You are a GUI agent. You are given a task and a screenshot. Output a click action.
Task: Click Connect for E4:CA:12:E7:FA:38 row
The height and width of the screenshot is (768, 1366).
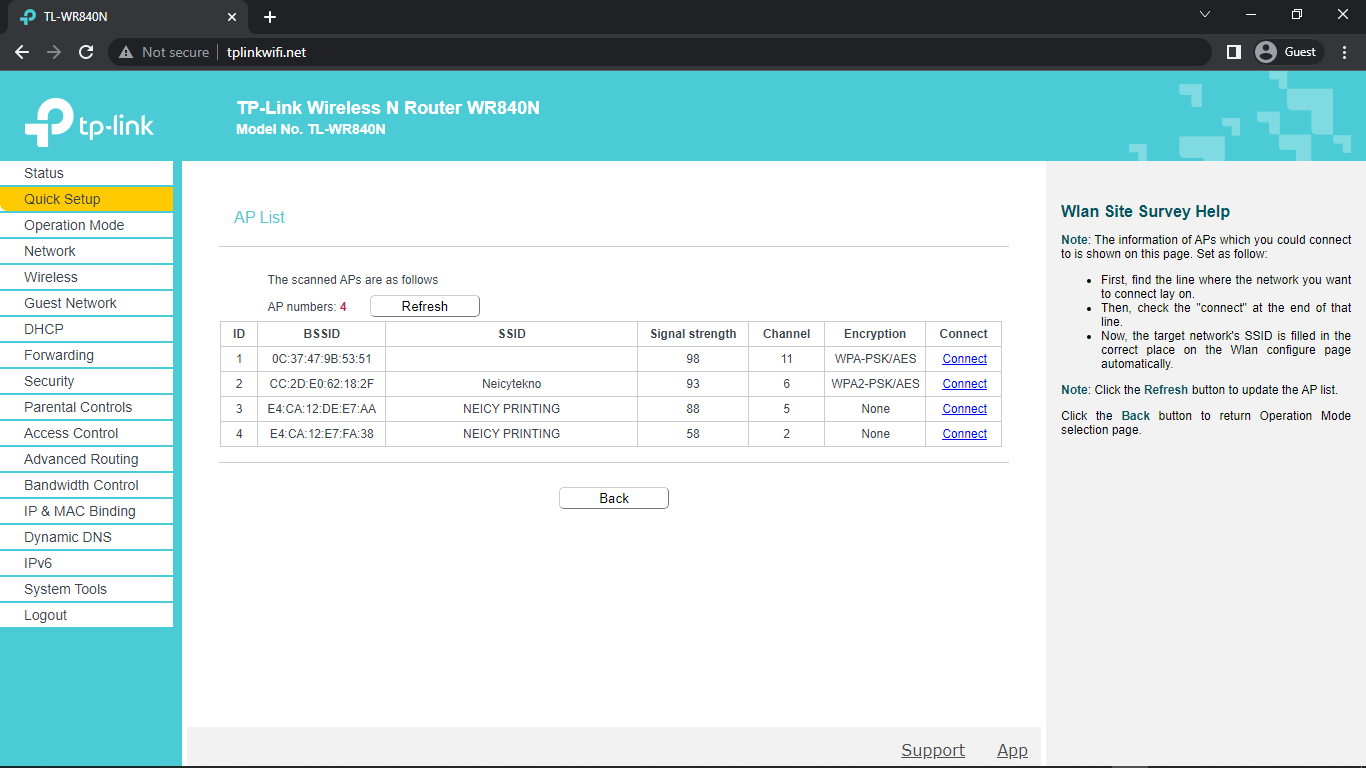tap(964, 434)
